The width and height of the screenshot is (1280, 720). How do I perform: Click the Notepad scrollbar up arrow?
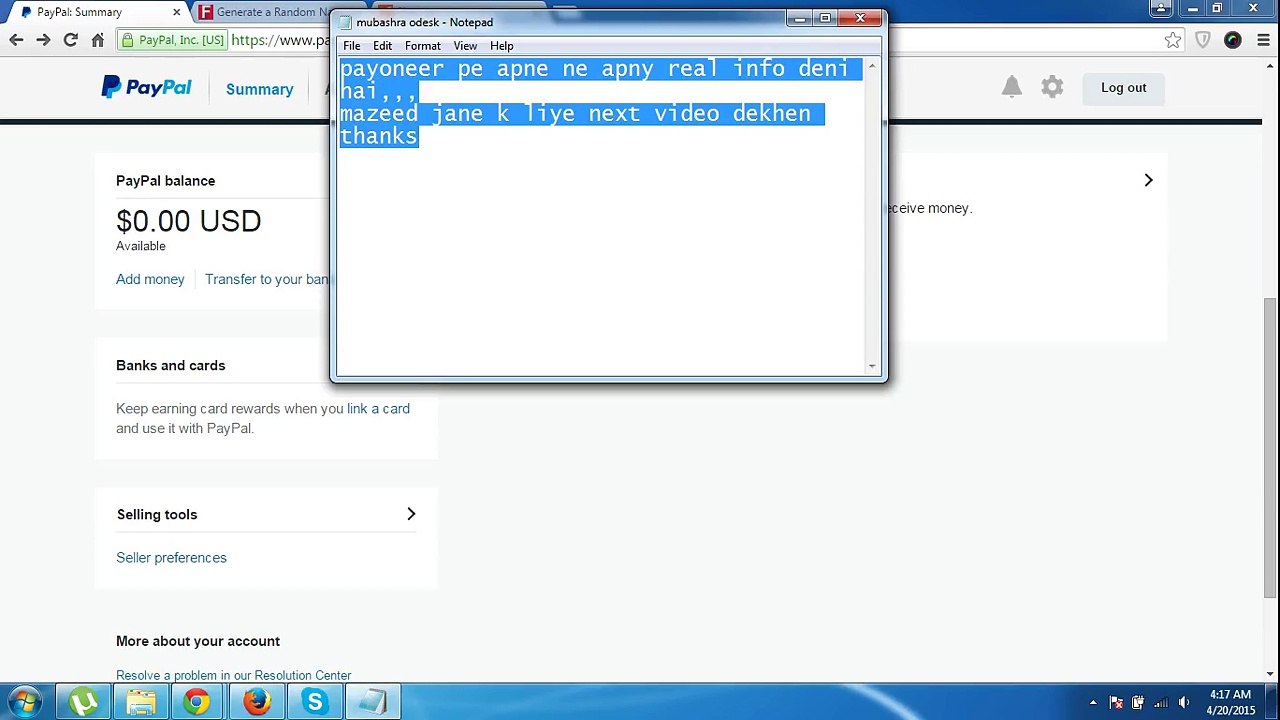click(872, 67)
